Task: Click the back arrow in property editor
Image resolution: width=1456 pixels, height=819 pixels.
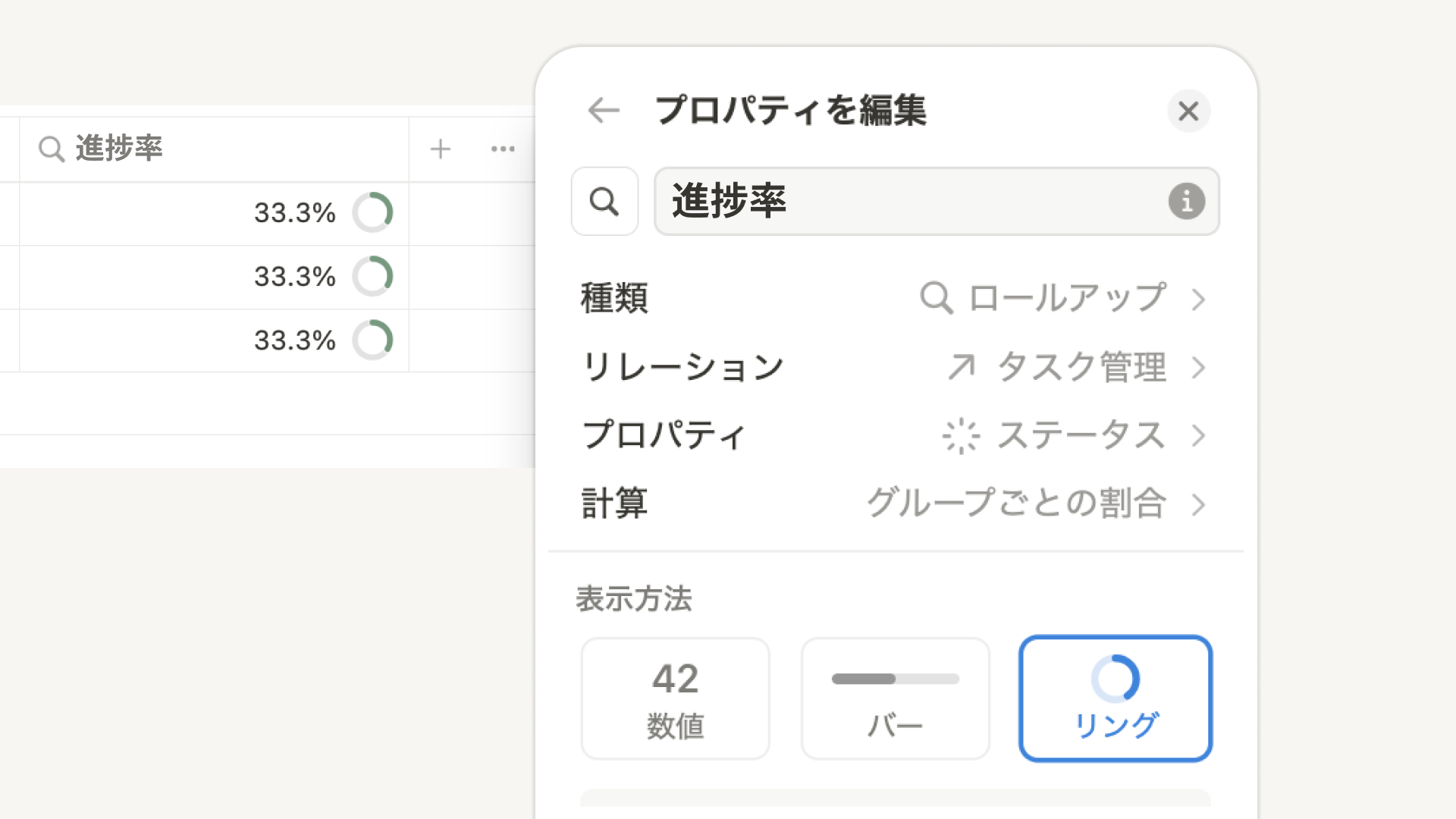Action: coord(604,111)
